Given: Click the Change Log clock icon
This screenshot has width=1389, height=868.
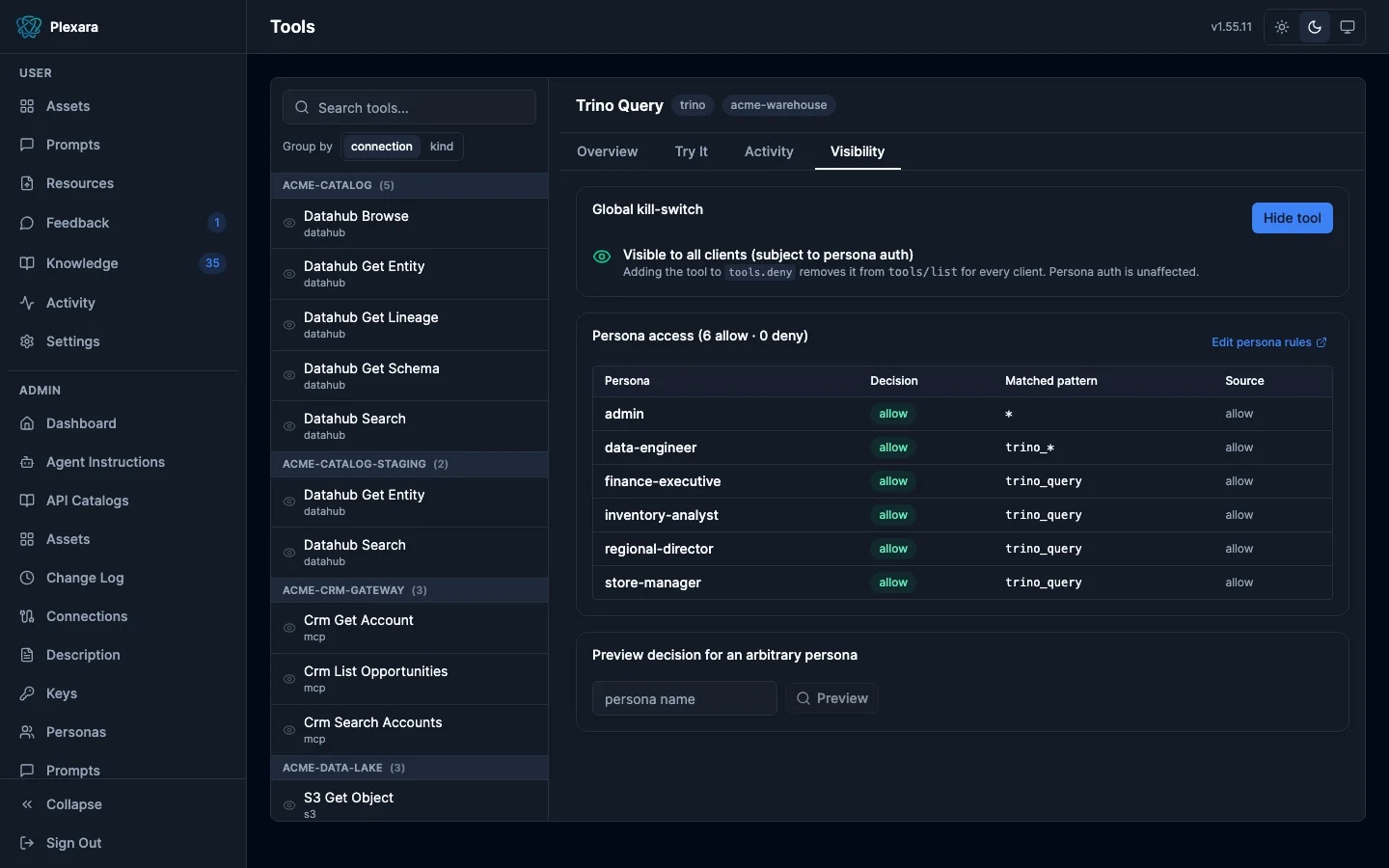Looking at the screenshot, I should click(27, 578).
